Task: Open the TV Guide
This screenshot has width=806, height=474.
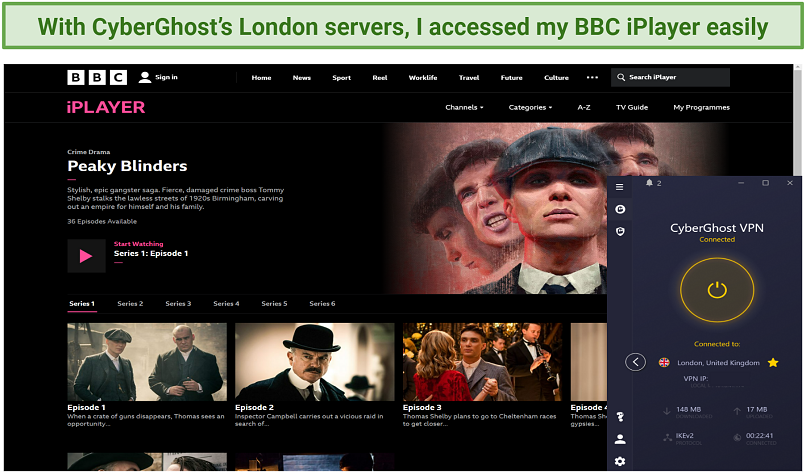Action: click(x=632, y=107)
